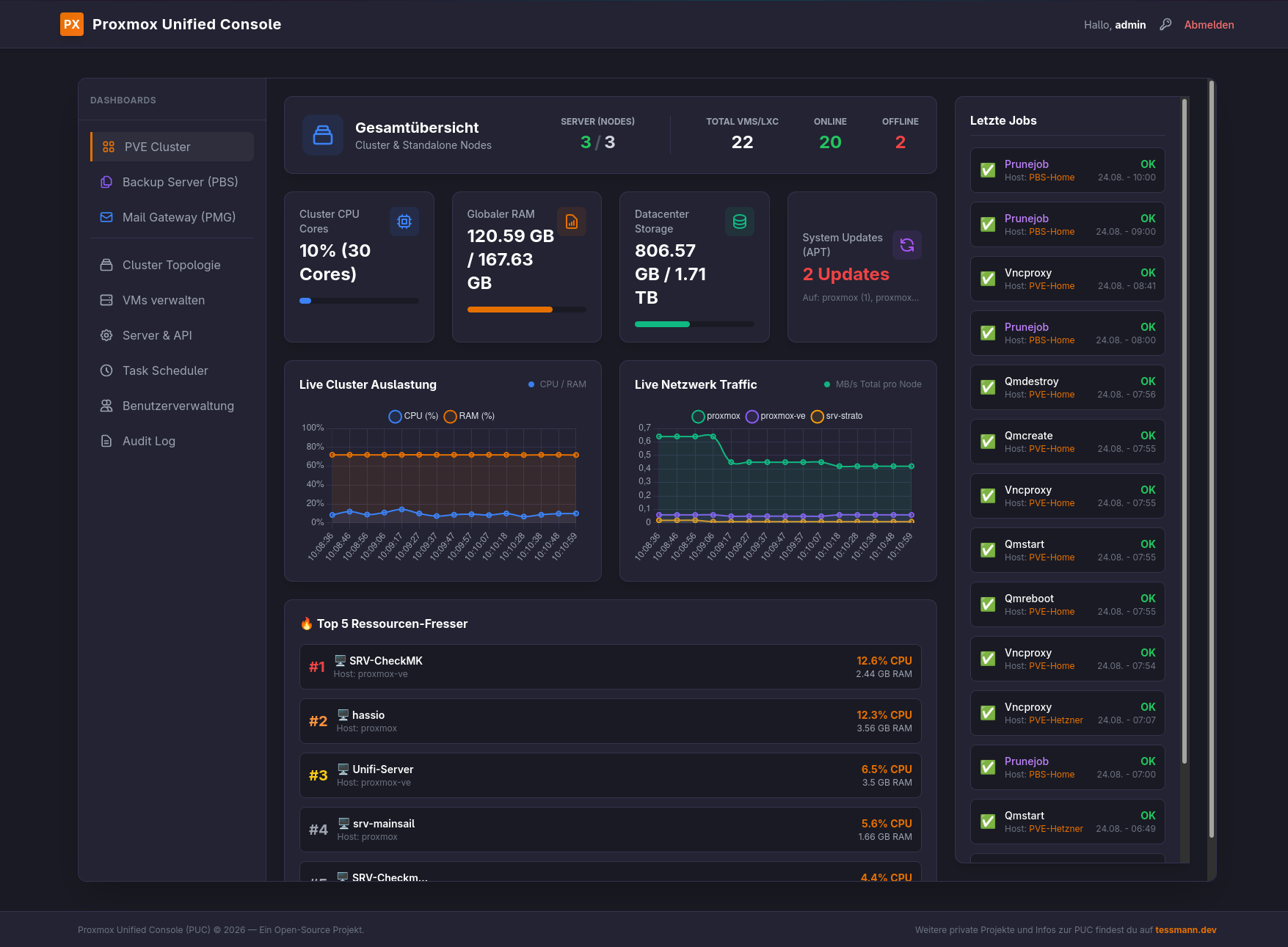
Task: Open the 2 Updates card
Action: (862, 267)
